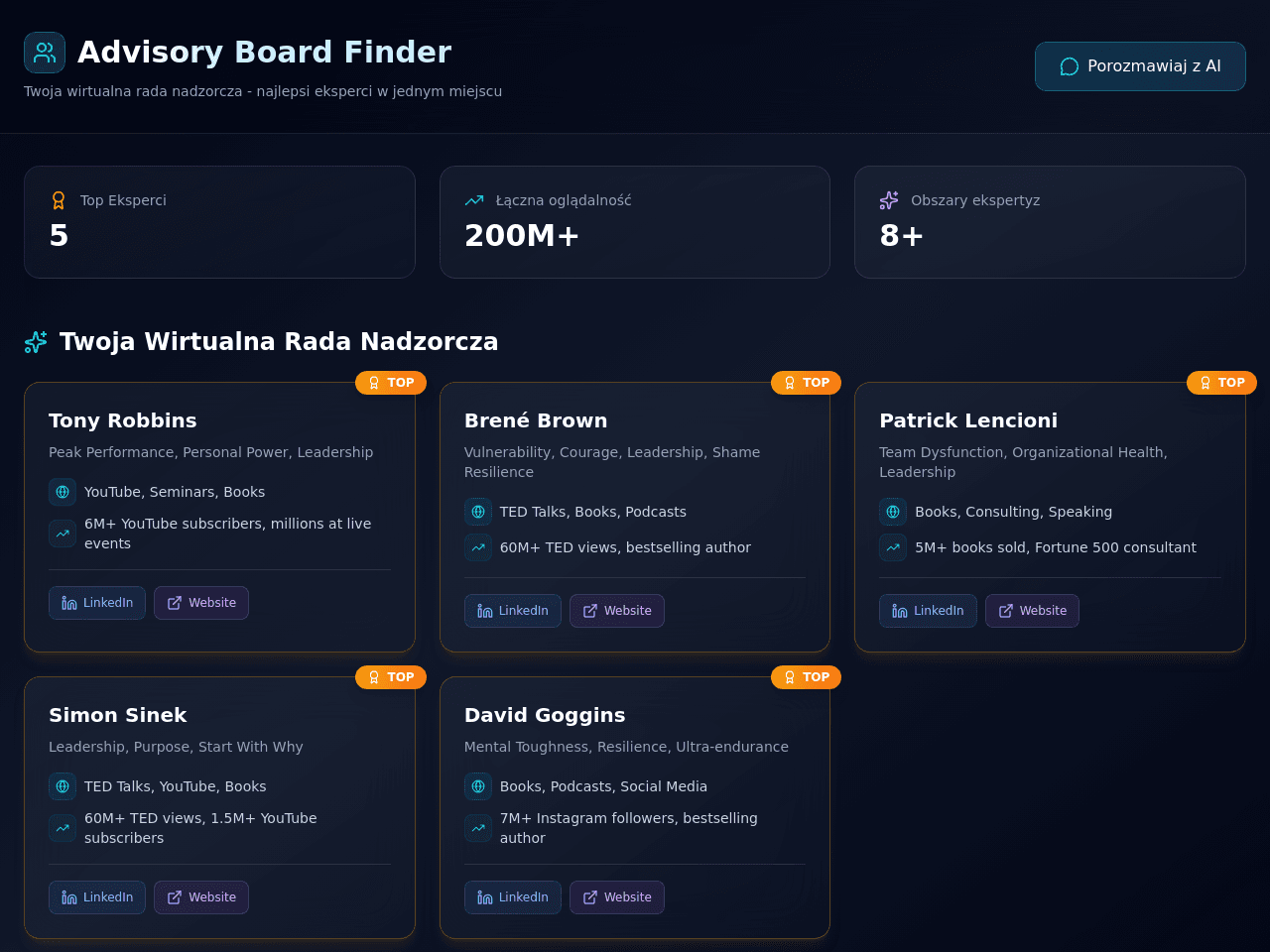The width and height of the screenshot is (1270, 952).
Task: Select the Patrick Lencioni name heading
Action: [968, 420]
